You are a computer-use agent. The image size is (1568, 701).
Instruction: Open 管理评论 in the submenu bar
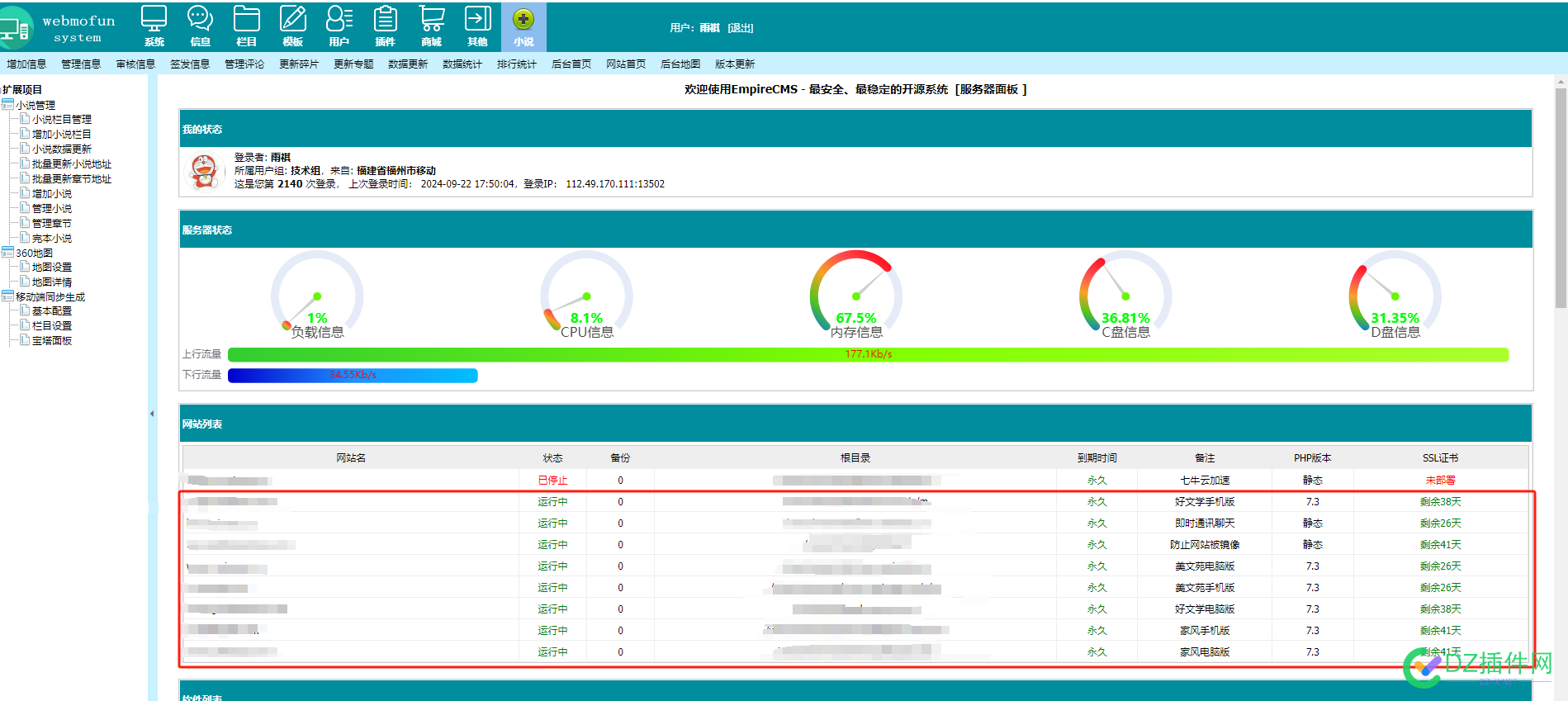click(244, 64)
